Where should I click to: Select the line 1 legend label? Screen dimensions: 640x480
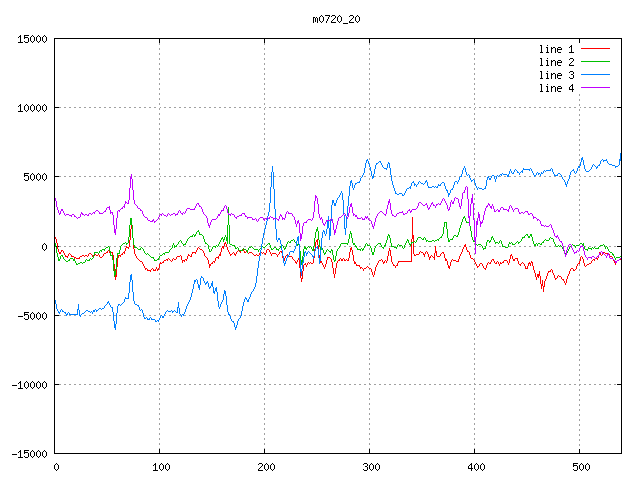[x=556, y=49]
